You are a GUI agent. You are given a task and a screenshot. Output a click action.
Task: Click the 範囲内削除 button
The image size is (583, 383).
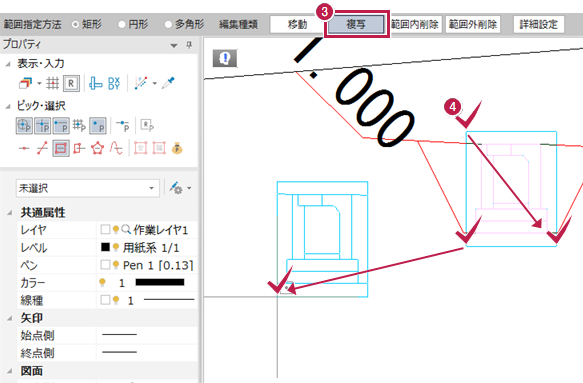pos(415,25)
